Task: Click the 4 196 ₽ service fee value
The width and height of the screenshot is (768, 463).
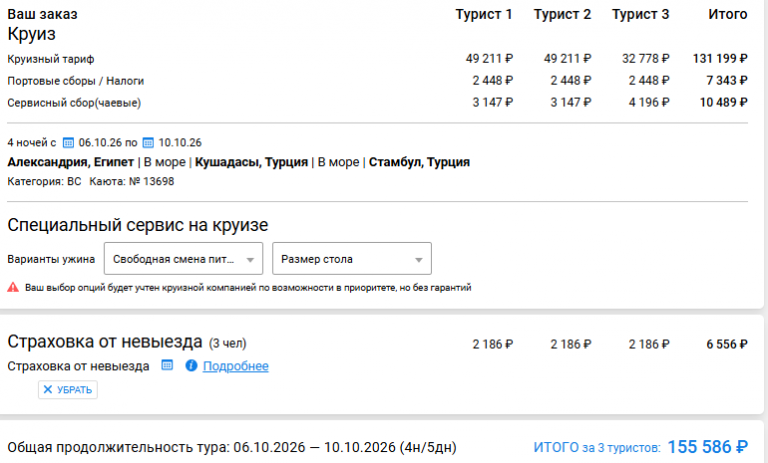Action: click(649, 102)
